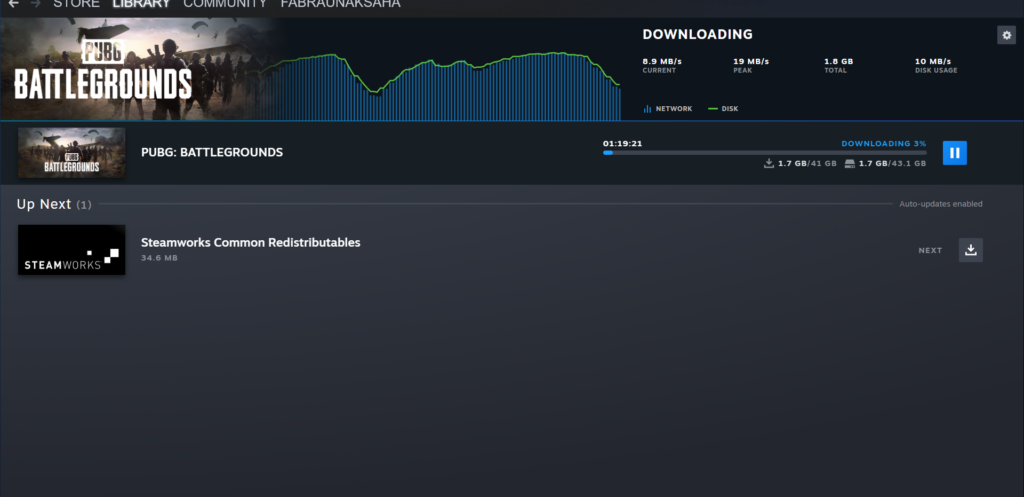Screen dimensions: 1024x497
Task: Start Steamworks Common Redistributables download now
Action: (970, 250)
